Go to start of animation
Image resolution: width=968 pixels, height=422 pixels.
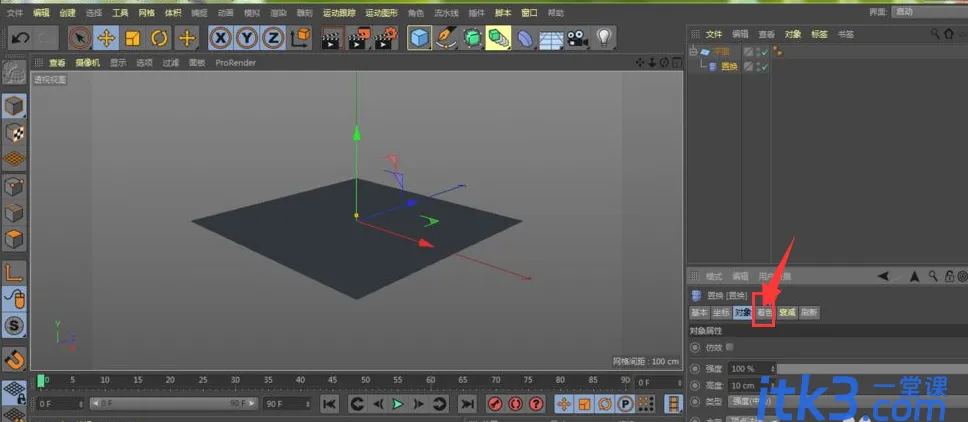pyautogui.click(x=330, y=404)
